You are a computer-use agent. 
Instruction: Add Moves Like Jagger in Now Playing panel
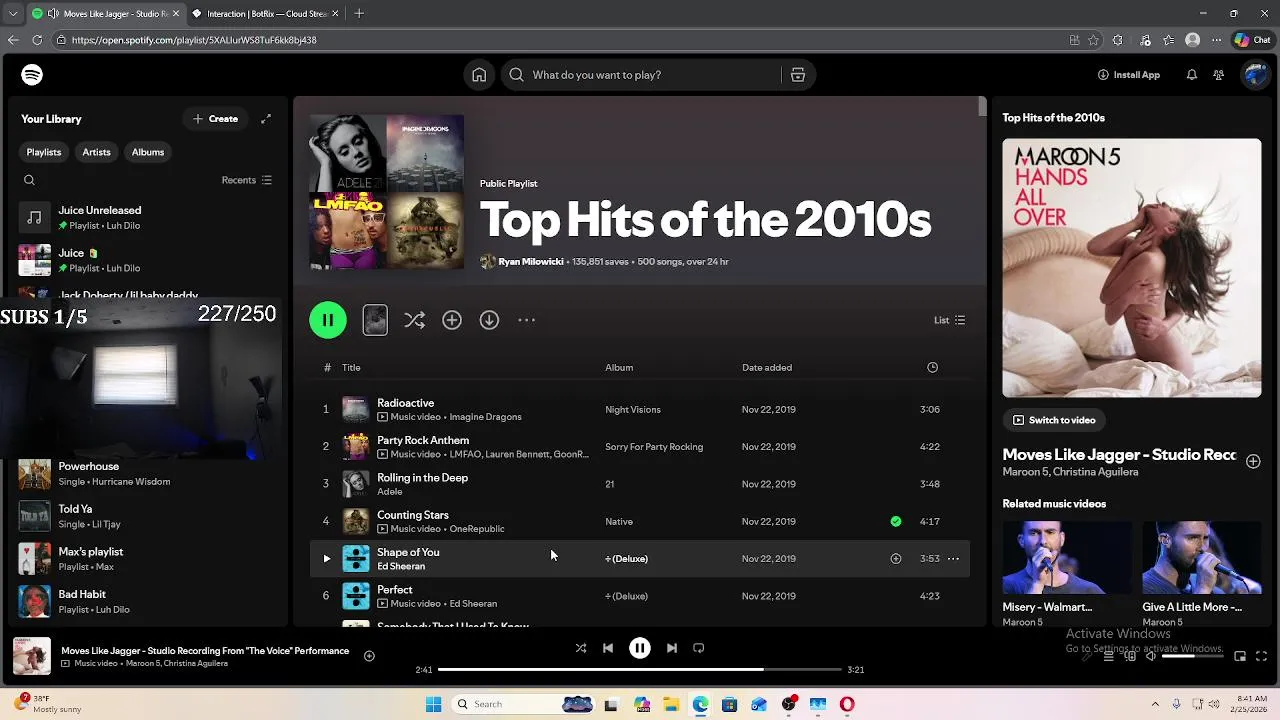[1253, 461]
